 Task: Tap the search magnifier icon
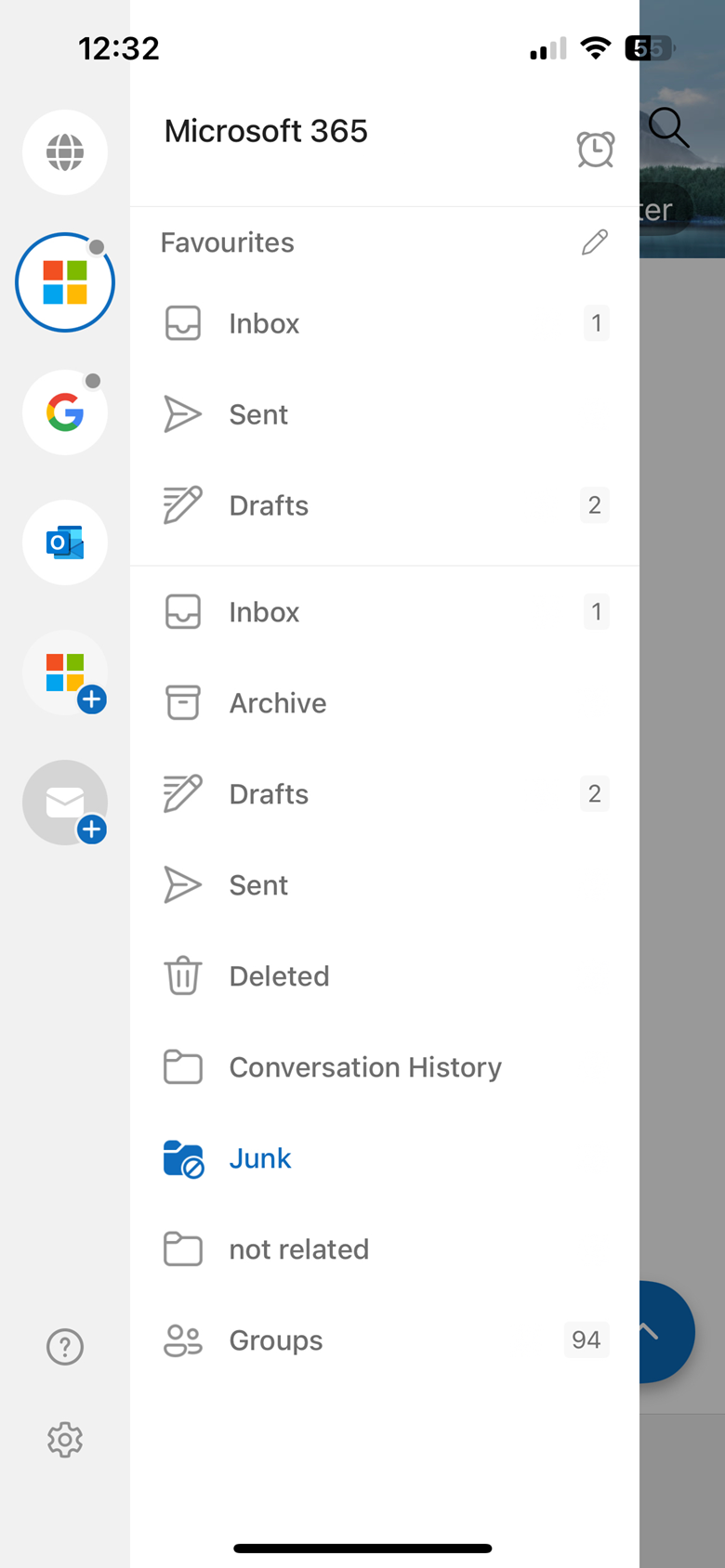(x=668, y=127)
